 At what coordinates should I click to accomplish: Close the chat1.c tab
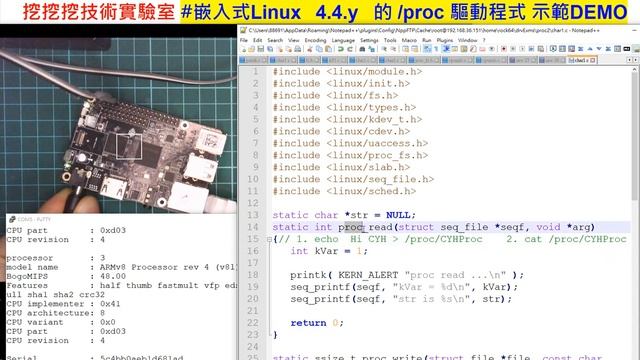click(593, 60)
